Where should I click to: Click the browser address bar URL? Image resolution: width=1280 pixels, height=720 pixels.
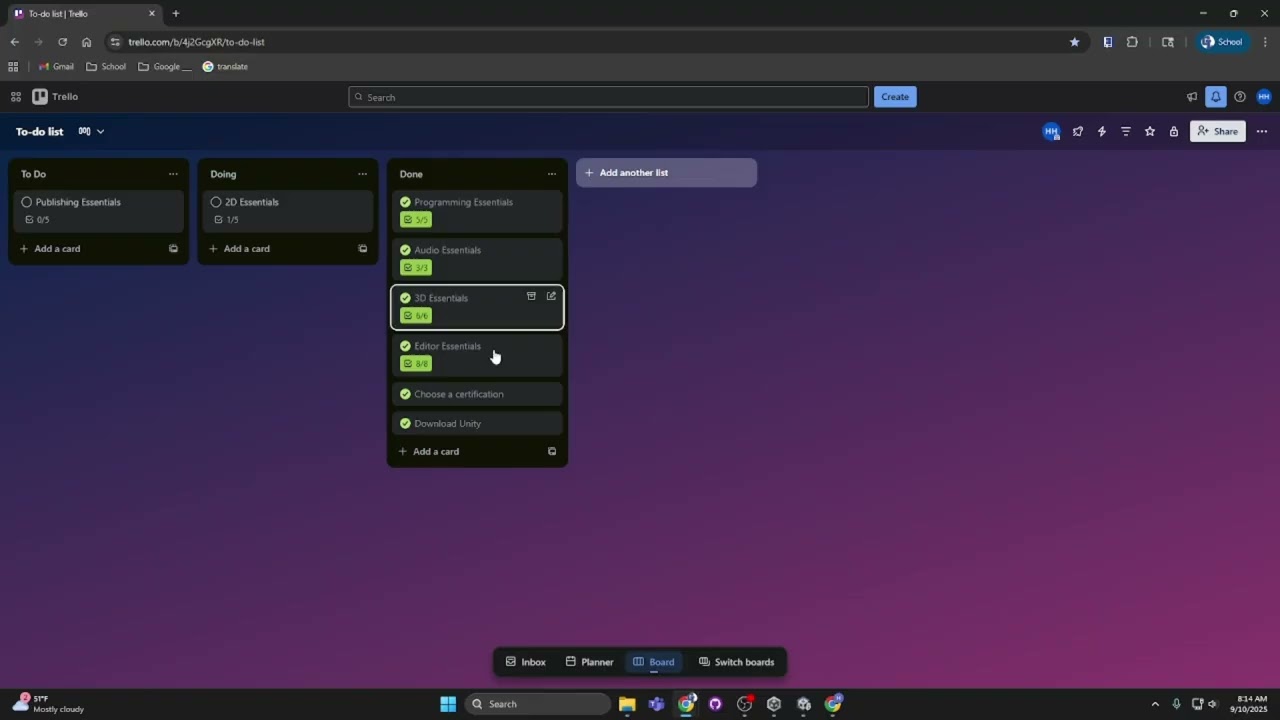pos(196,42)
